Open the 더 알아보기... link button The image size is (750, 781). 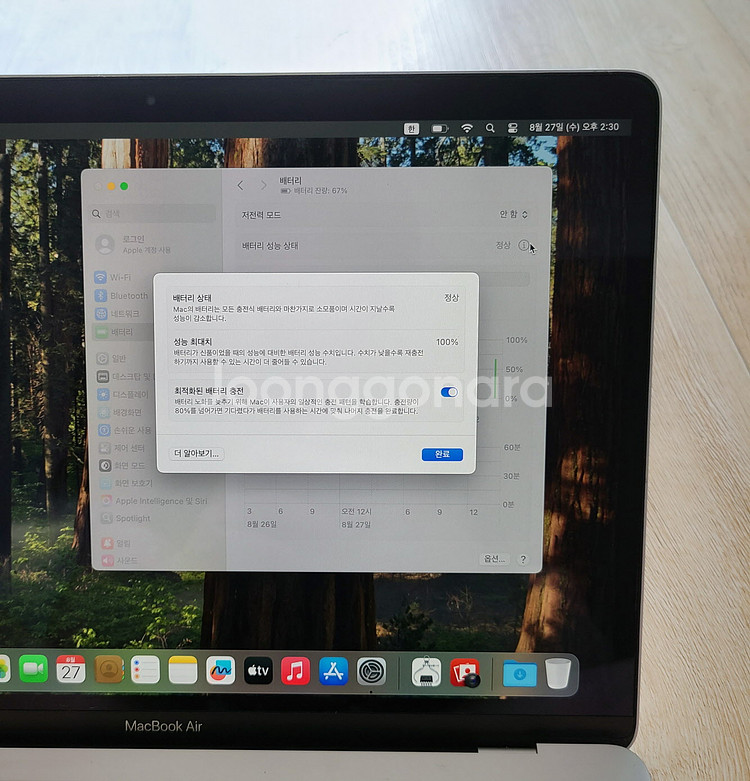tap(196, 453)
